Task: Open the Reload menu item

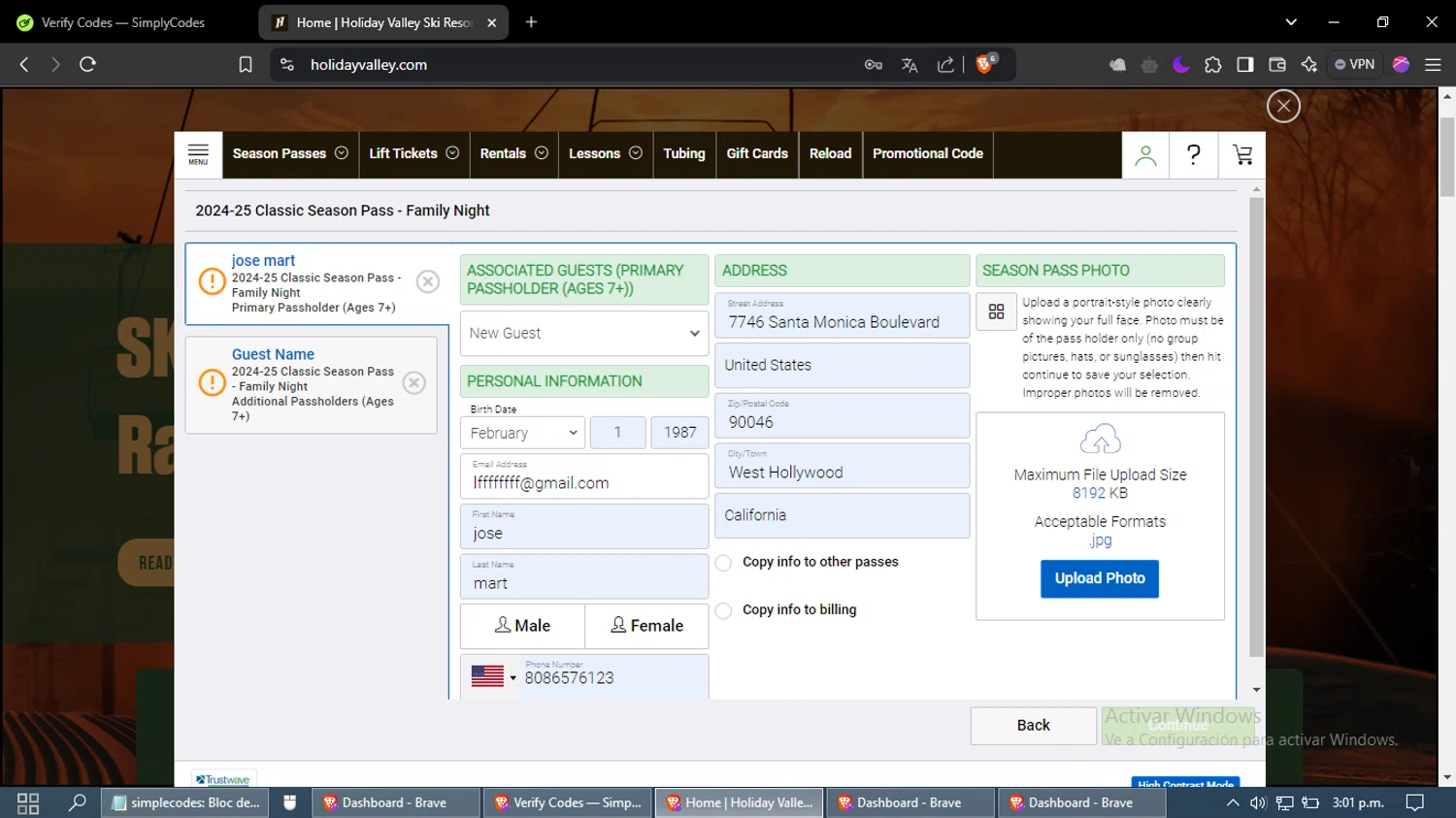Action: click(830, 154)
